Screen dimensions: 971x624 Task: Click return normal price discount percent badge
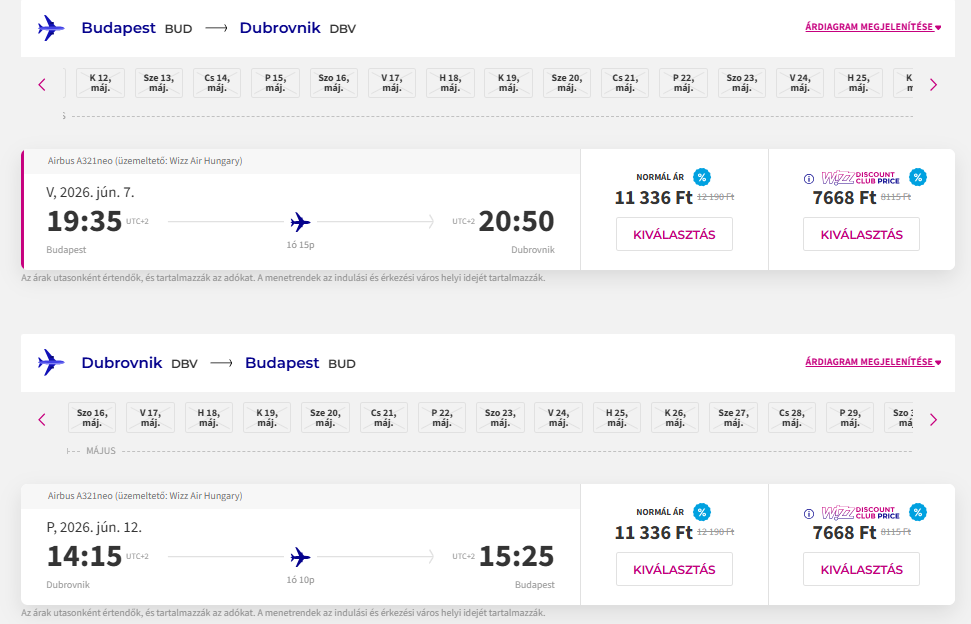pyautogui.click(x=702, y=512)
